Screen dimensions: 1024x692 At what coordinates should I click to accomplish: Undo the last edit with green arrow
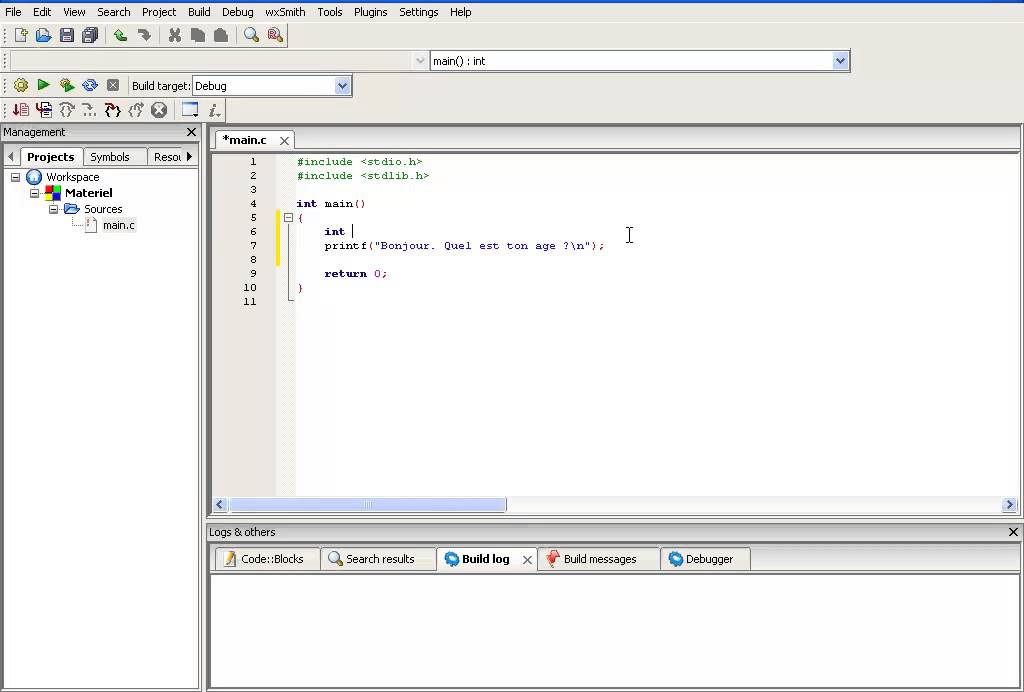[120, 35]
